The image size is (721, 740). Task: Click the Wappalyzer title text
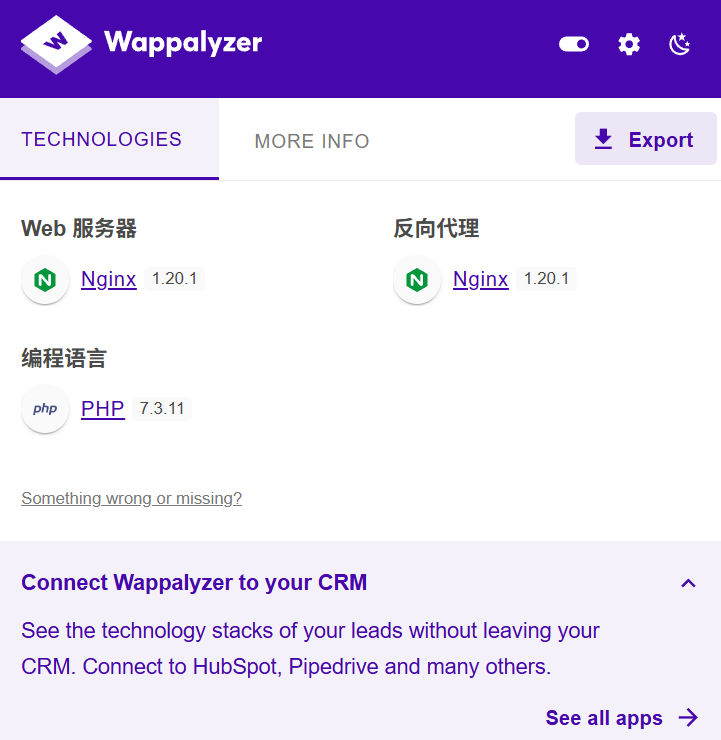(x=183, y=43)
